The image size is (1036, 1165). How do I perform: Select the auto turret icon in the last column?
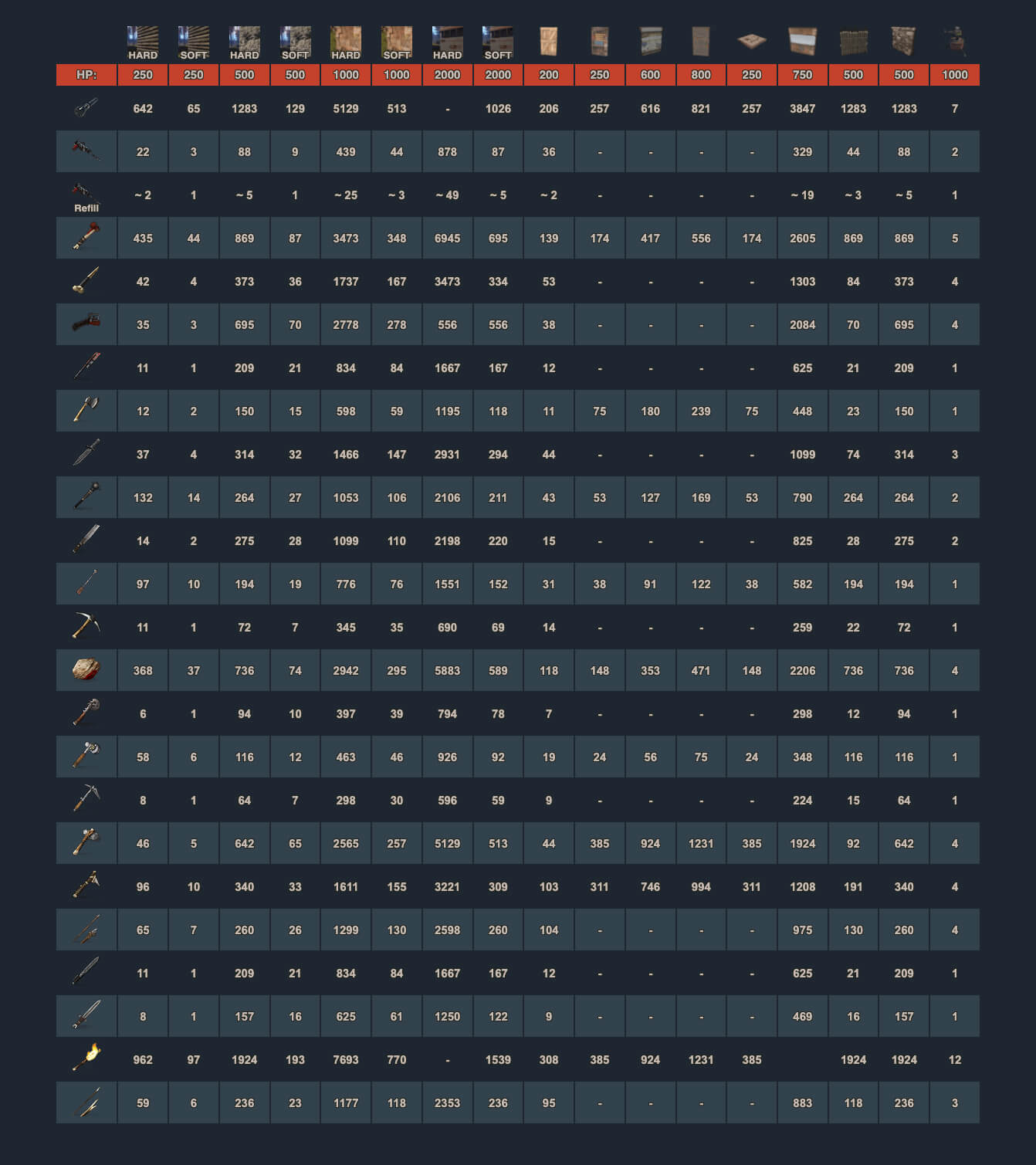point(955,41)
